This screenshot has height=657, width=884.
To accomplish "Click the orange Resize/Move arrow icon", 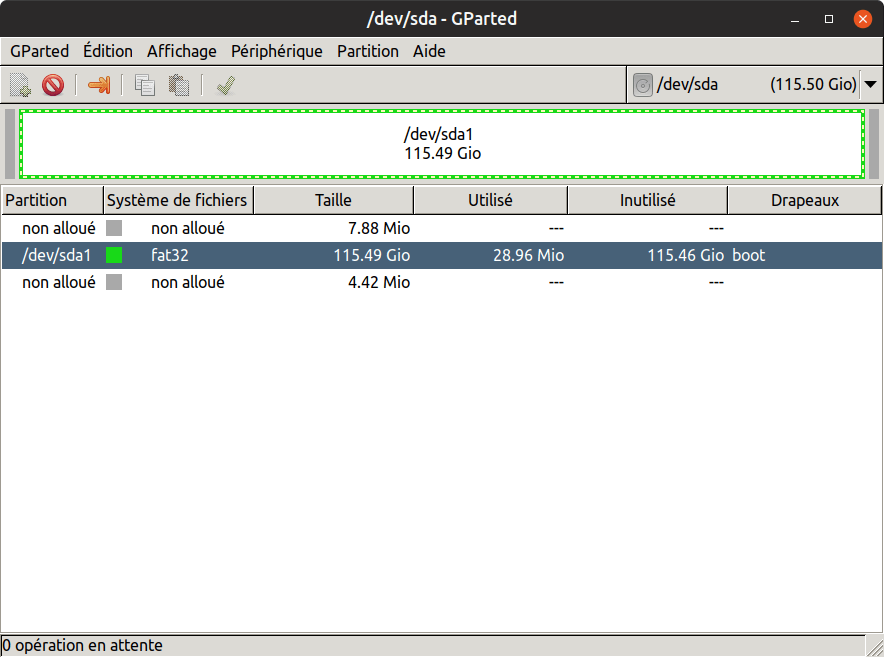I will (x=99, y=85).
